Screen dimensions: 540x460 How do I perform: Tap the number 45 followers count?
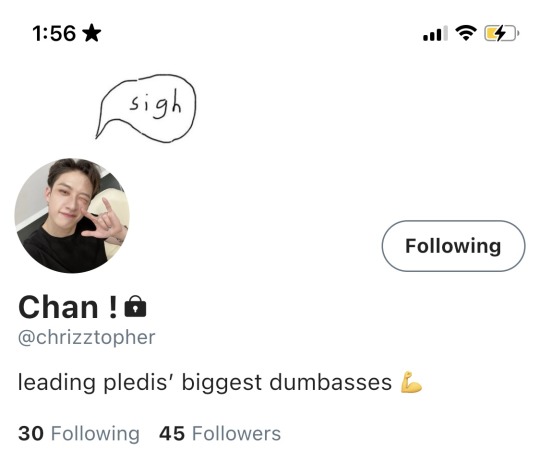click(172, 433)
